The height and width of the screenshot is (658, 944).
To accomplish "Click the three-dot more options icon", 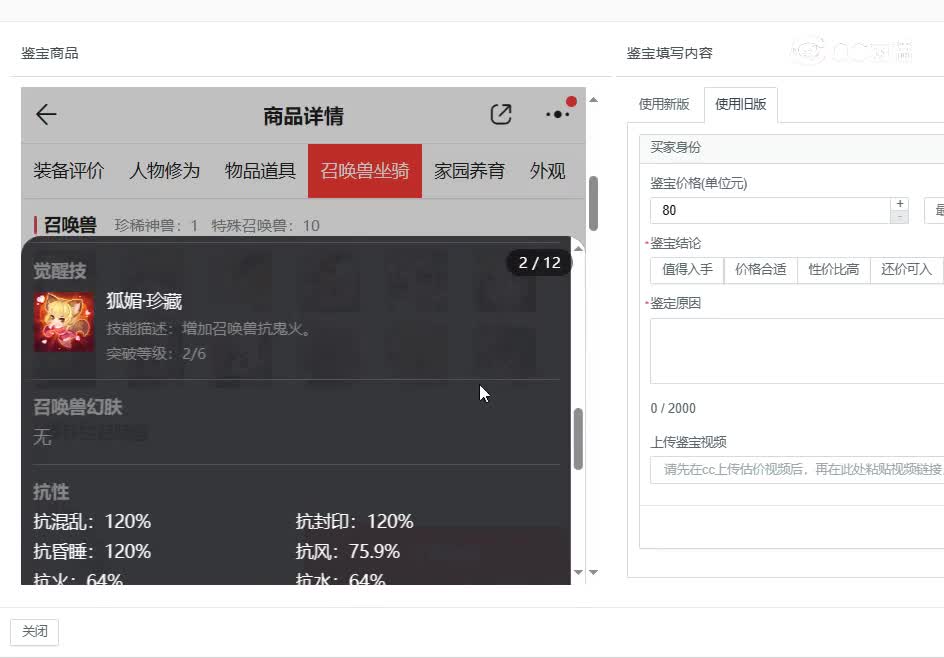I will click(x=557, y=115).
